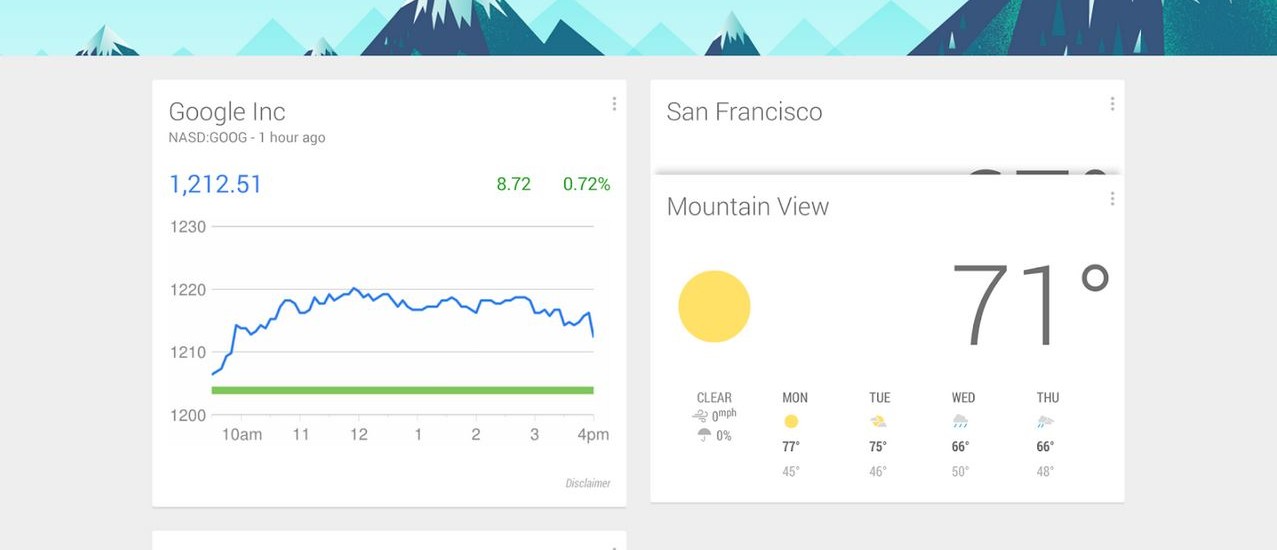The image size is (1277, 550).
Task: Select Tuesday's partly cloudy forecast icon
Action: pos(878,422)
